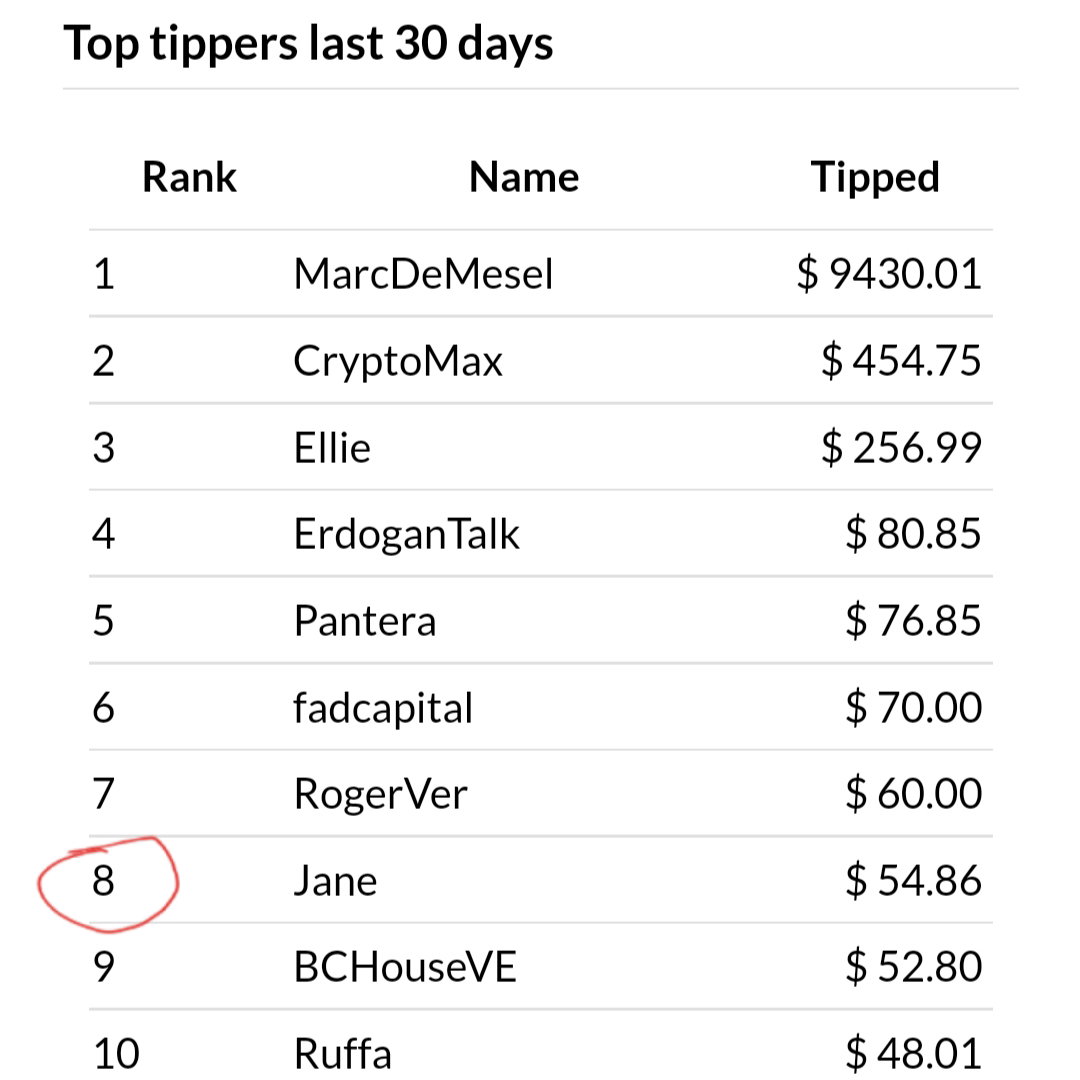The image size is (1080, 1080).
Task: Click the Tipped column header
Action: point(875,178)
